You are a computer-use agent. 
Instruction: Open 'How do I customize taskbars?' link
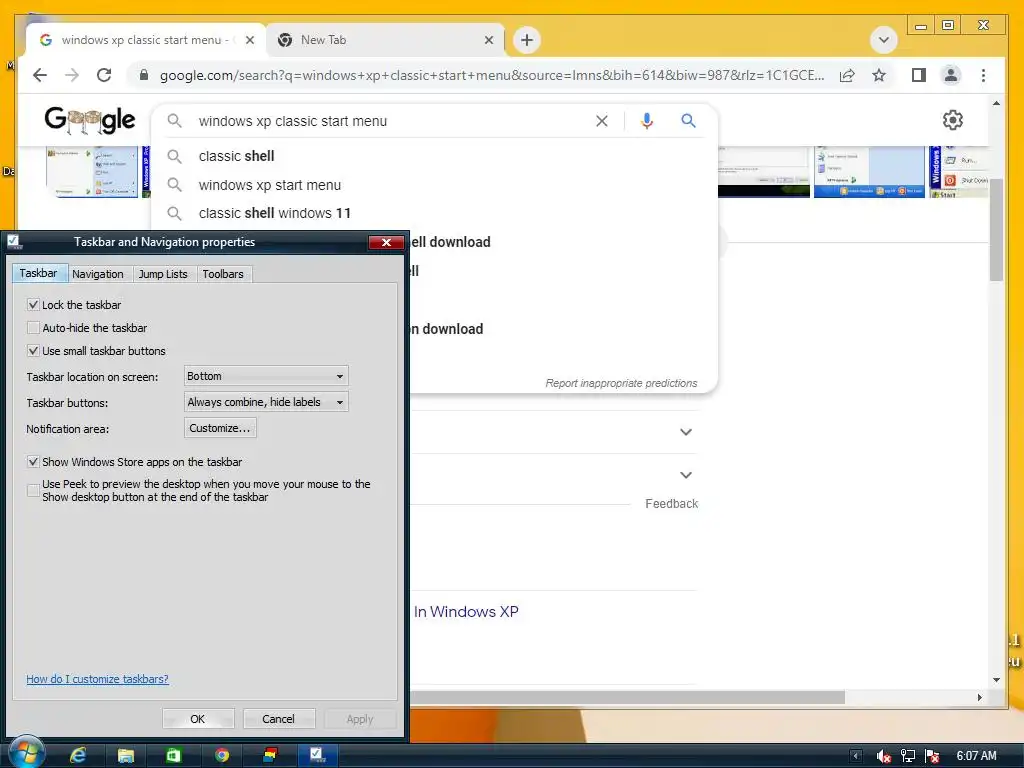tap(97, 679)
